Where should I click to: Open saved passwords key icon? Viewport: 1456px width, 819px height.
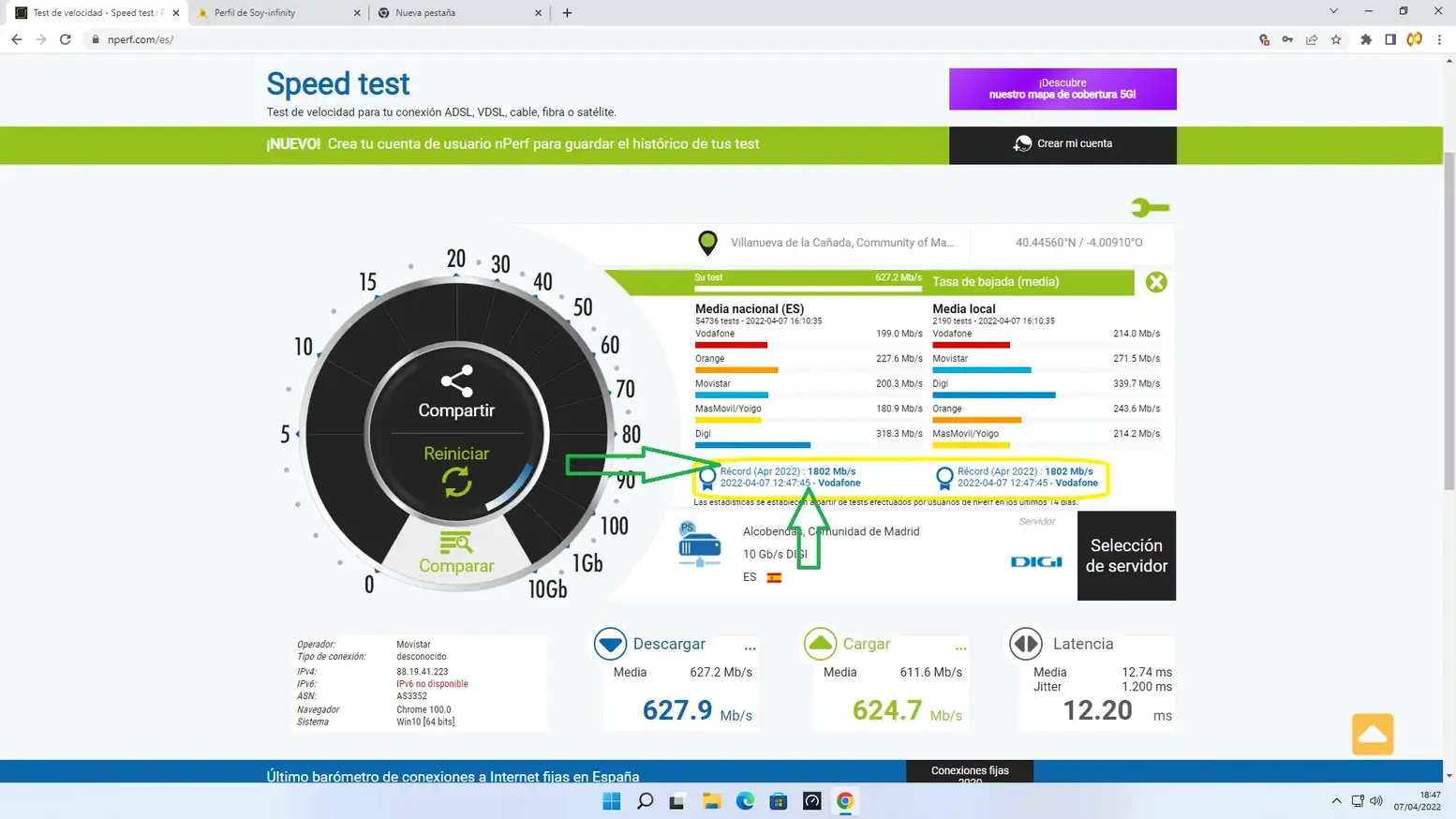click(x=1287, y=39)
